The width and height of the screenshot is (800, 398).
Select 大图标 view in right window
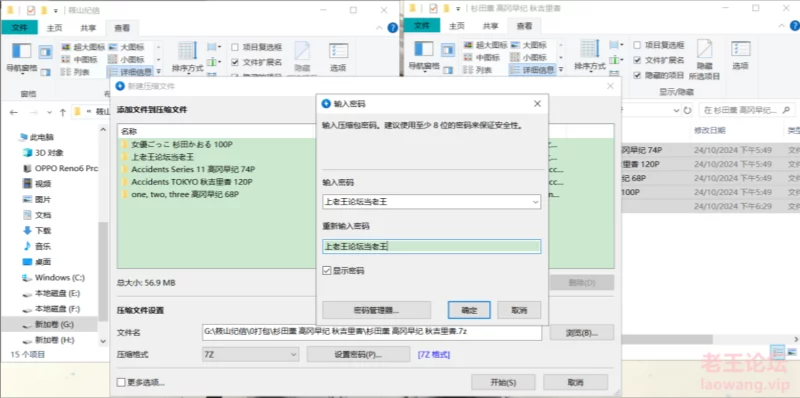(x=529, y=45)
